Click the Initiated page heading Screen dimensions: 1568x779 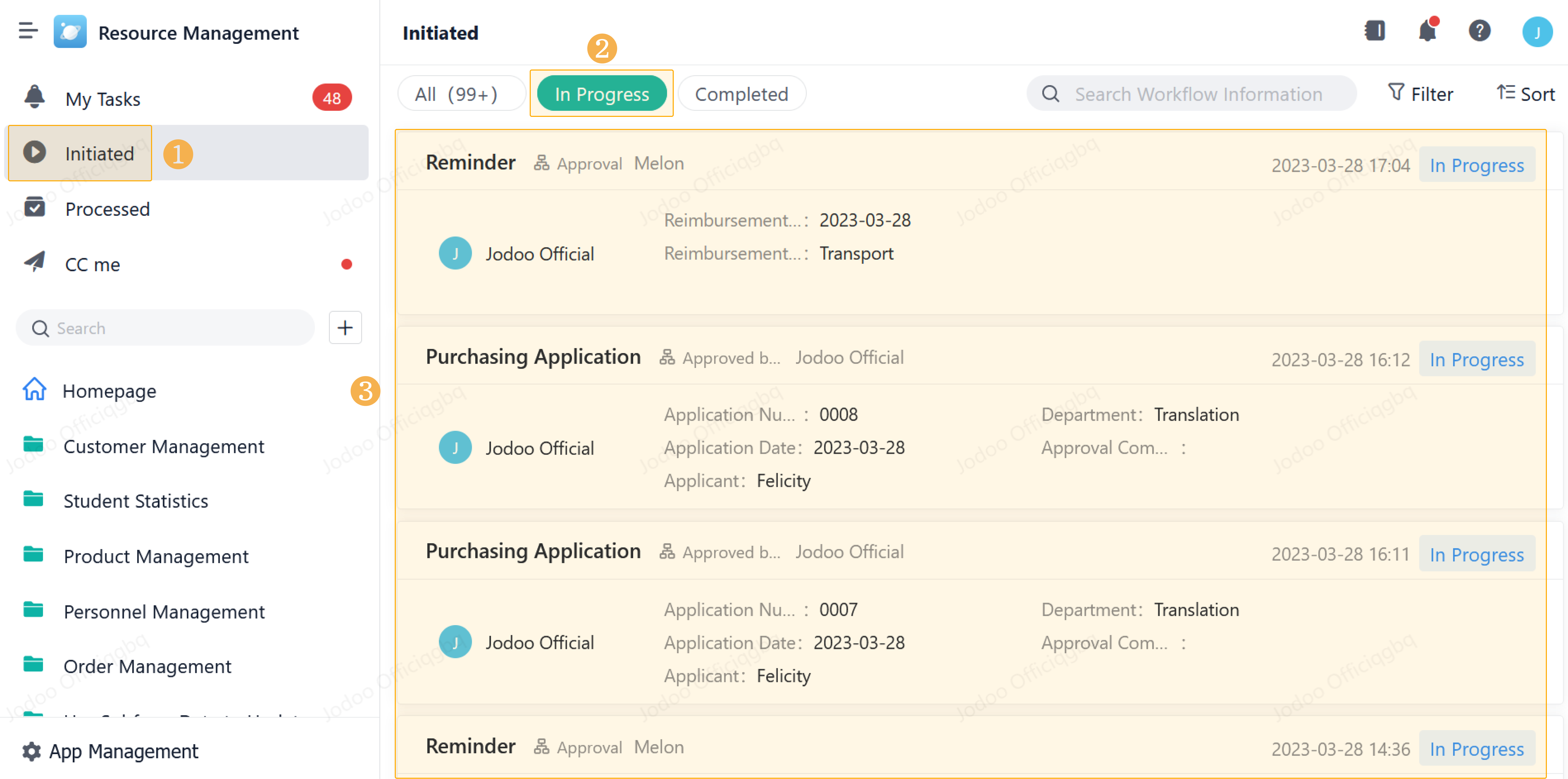click(x=440, y=33)
